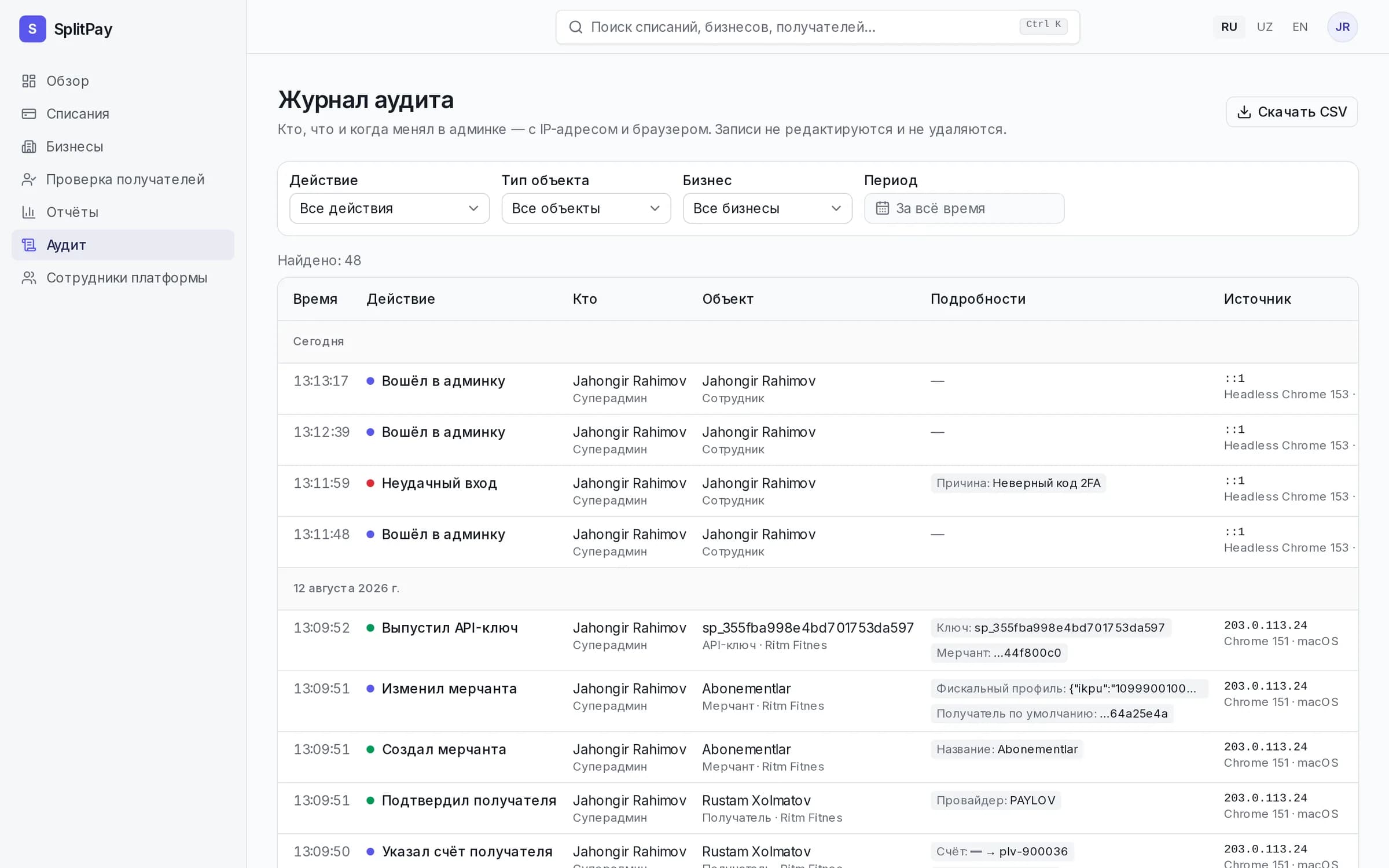This screenshot has height=868, width=1389.
Task: Switch language to EN
Action: pos(1300,27)
